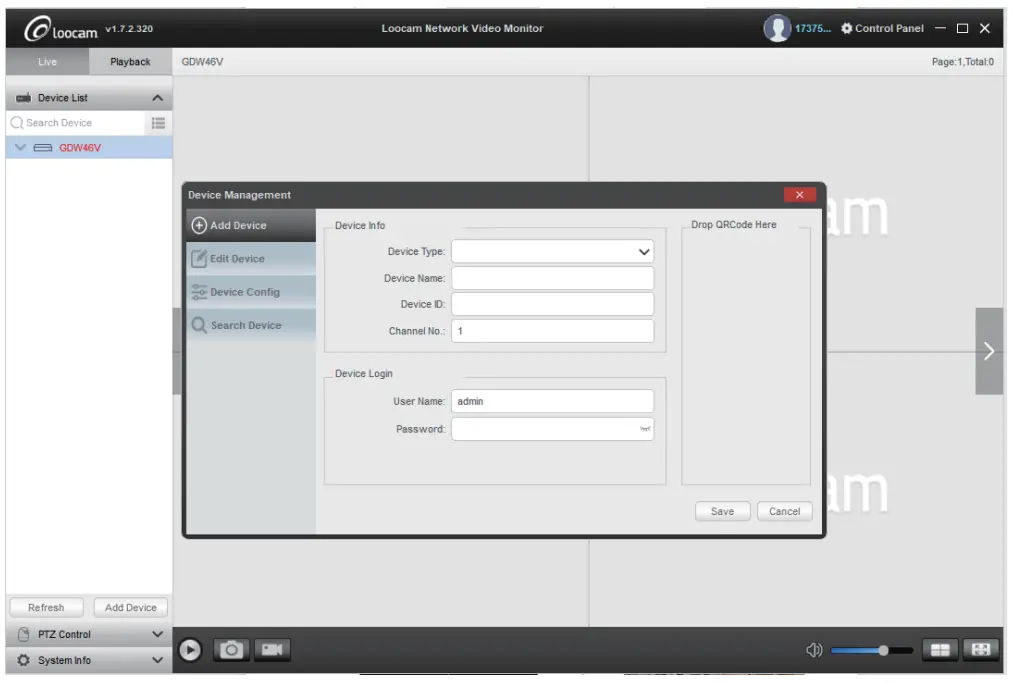The height and width of the screenshot is (684, 1014).
Task: Collapse the Device List panel
Action: [157, 98]
